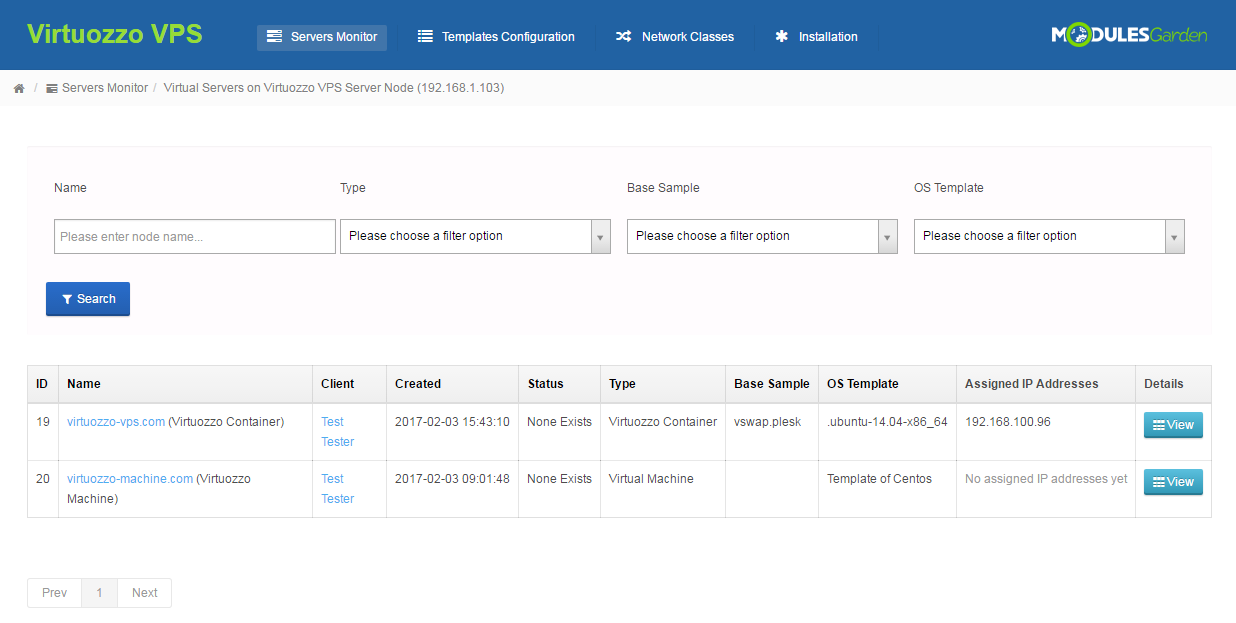Open virtuozzo-vps.com link
This screenshot has width=1236, height=623.
point(116,422)
